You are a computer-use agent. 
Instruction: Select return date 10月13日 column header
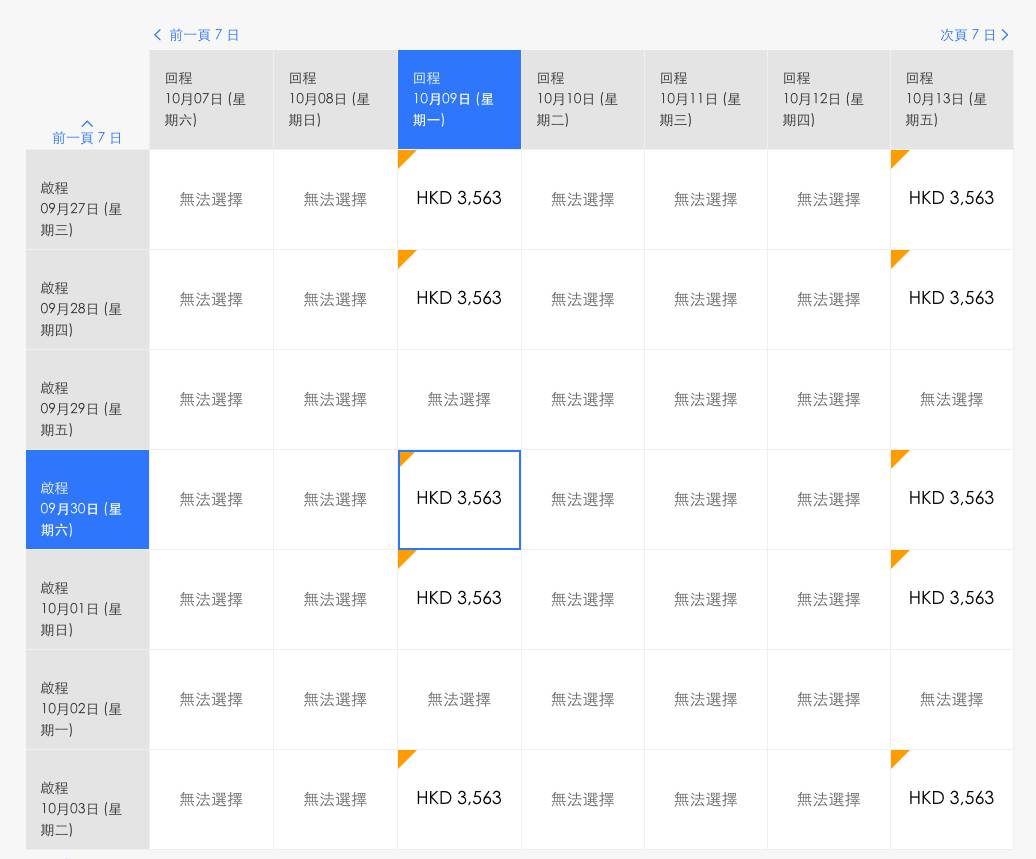tap(951, 99)
